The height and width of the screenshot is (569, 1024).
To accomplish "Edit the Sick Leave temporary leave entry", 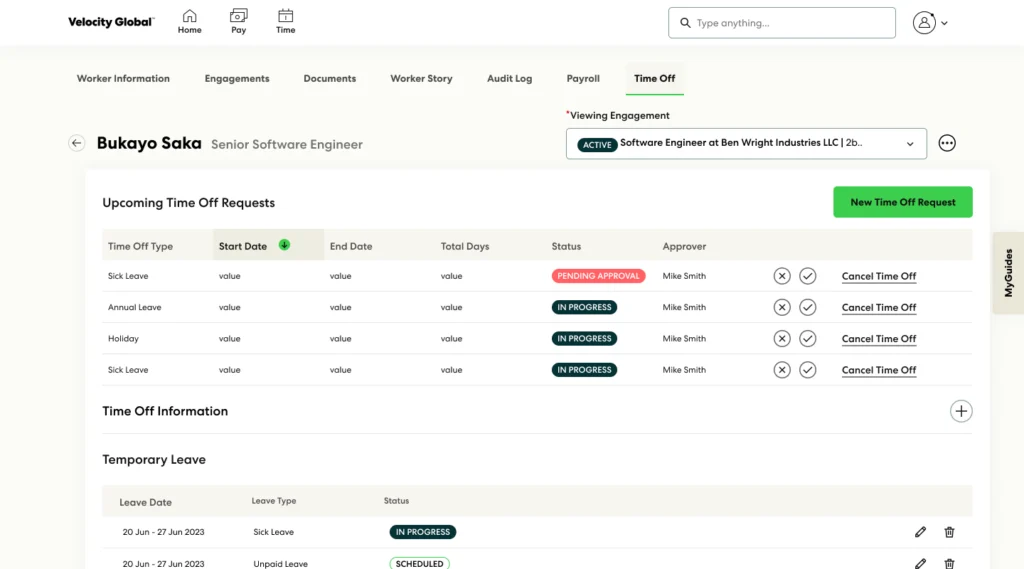I will 920,532.
